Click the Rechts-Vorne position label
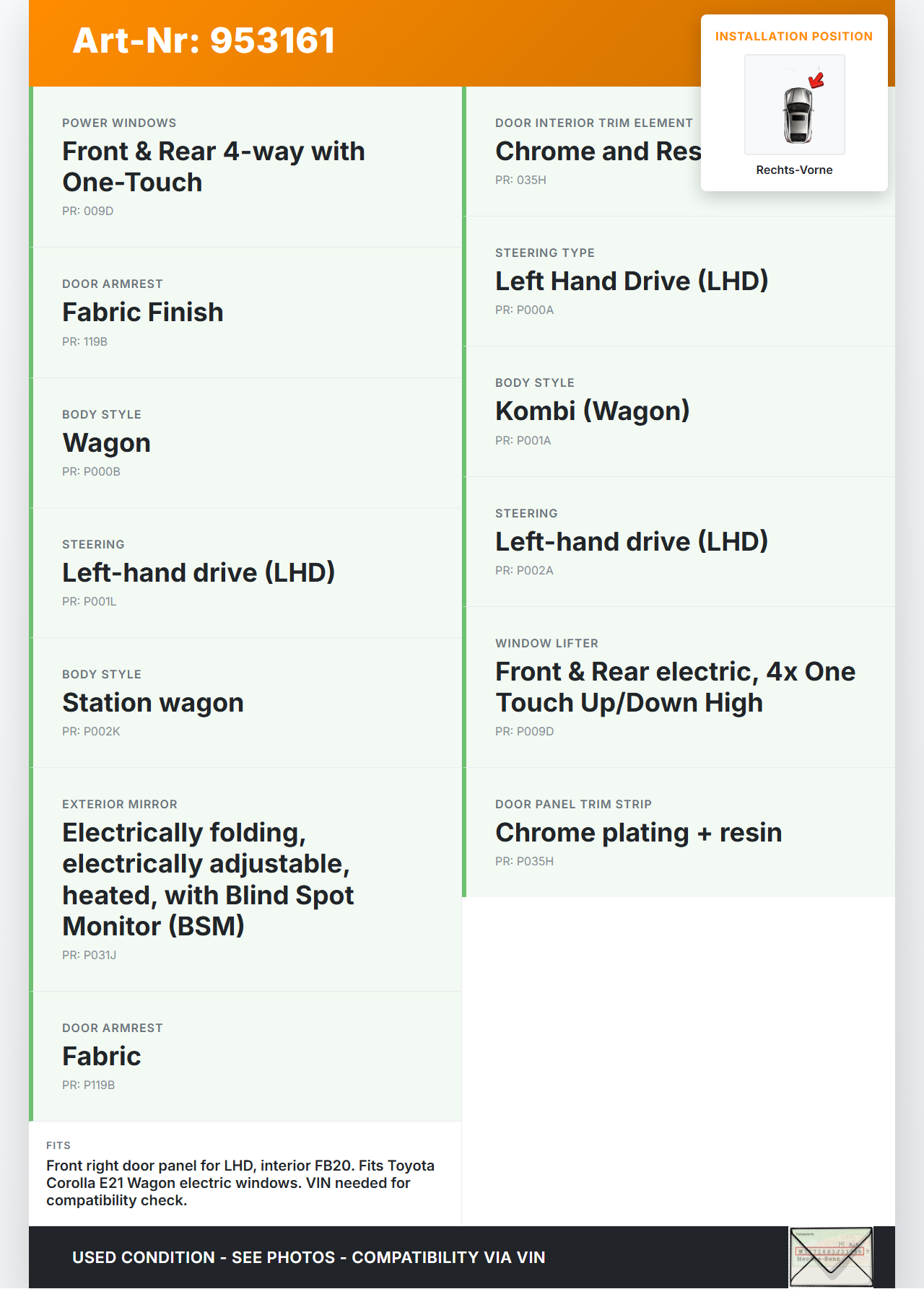The height and width of the screenshot is (1289, 924). tap(794, 170)
